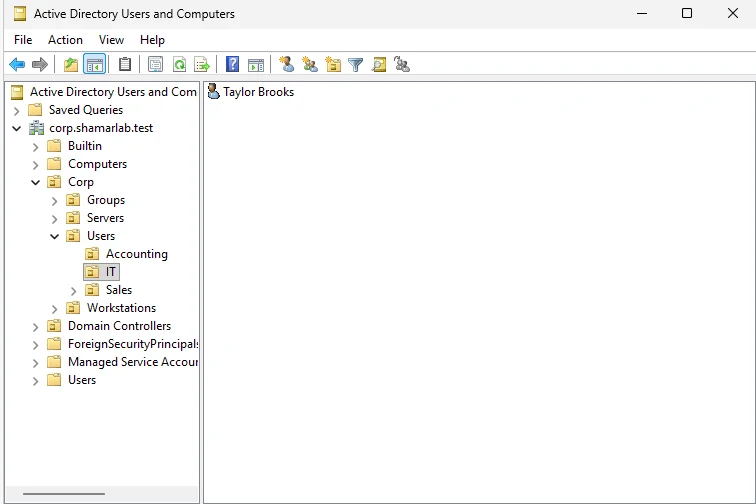This screenshot has height=504, width=756.
Task: Click the Active Directory title bar app icon
Action: [x=20, y=14]
